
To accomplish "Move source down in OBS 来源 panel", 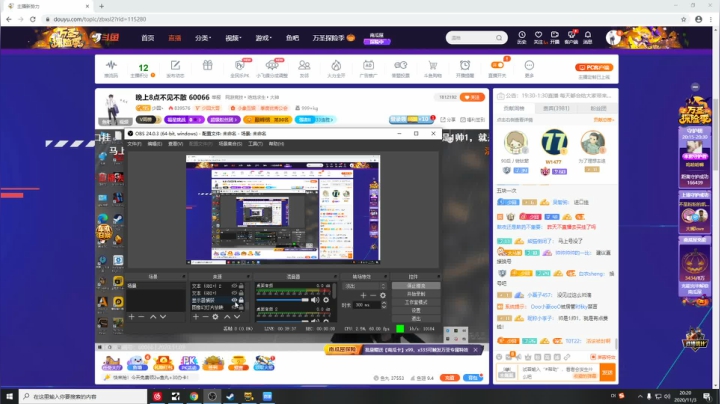I will 237,317.
